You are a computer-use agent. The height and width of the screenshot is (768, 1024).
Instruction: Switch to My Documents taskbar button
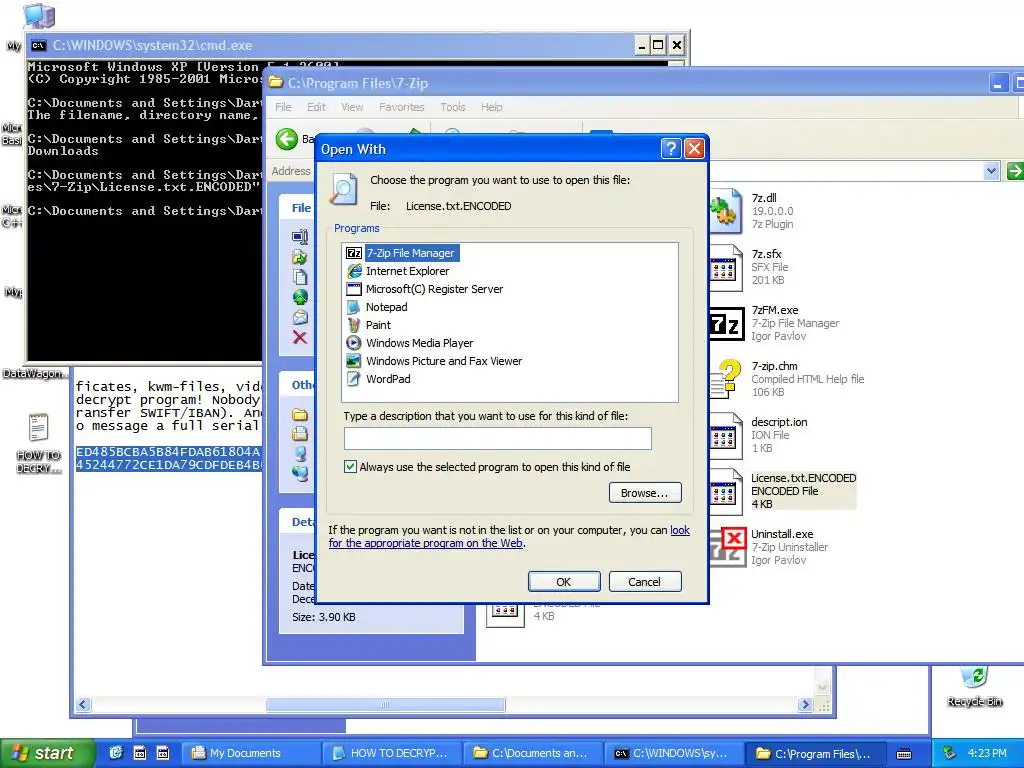pos(250,753)
